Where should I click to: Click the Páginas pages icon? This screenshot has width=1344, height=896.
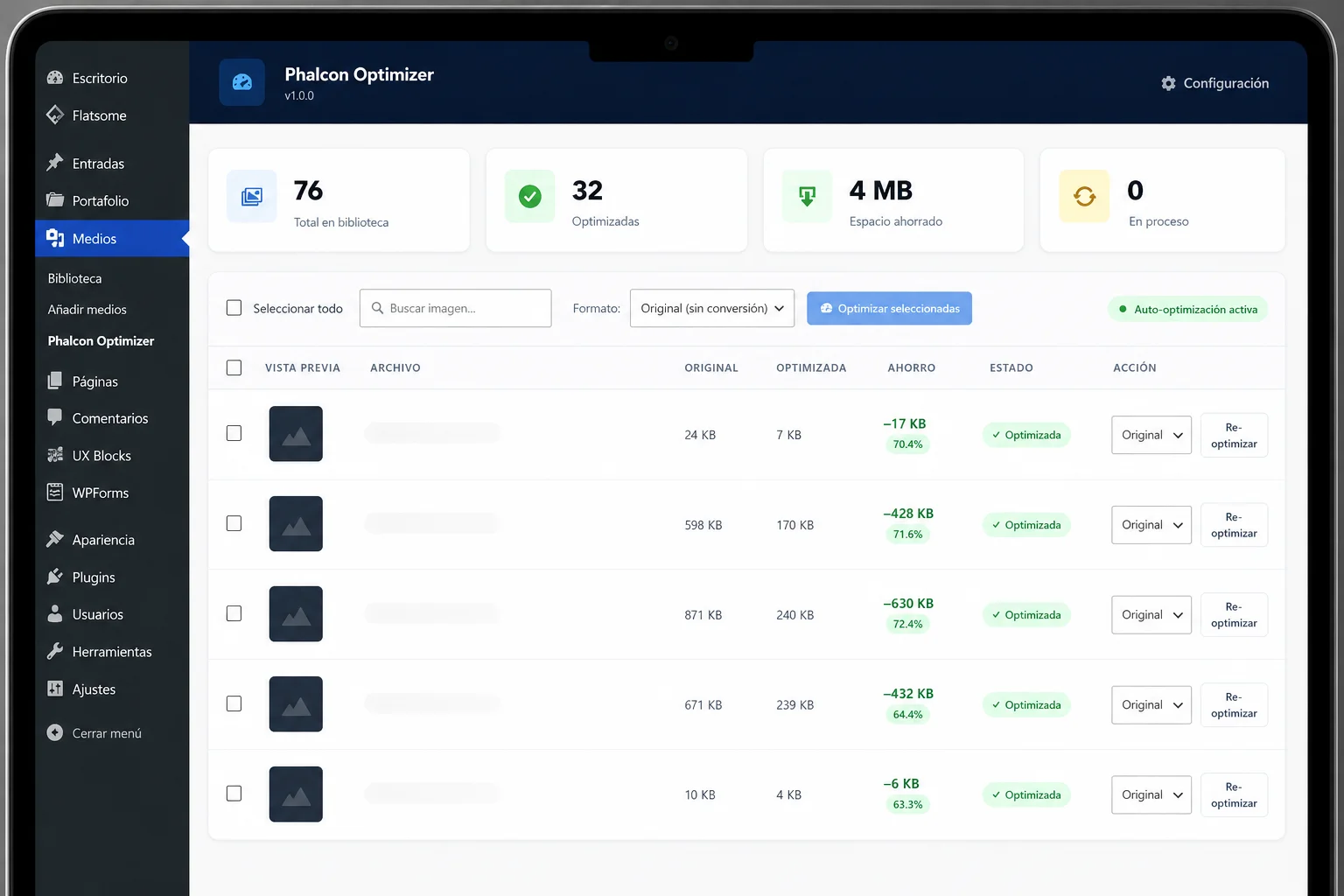click(55, 381)
